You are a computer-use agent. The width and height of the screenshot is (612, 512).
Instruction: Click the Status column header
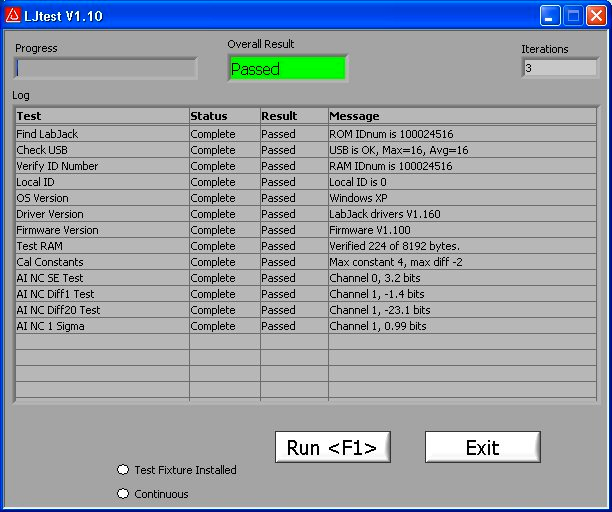point(224,116)
